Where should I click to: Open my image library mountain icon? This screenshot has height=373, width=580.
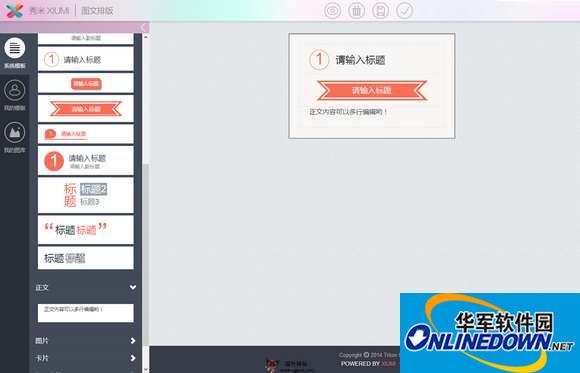(x=15, y=132)
